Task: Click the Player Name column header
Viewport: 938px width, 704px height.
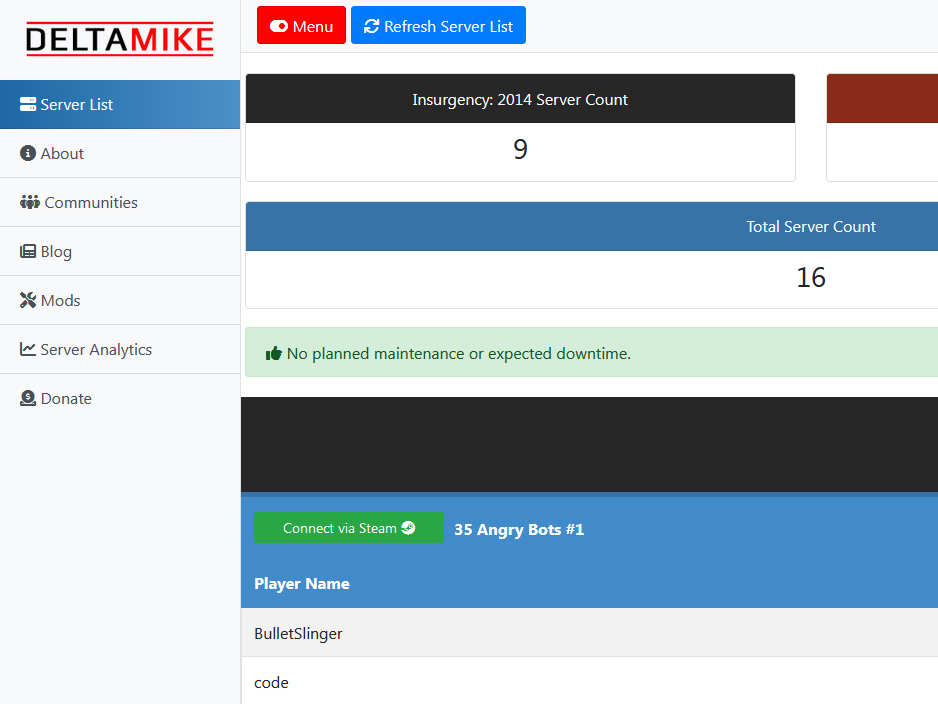Action: [x=302, y=584]
